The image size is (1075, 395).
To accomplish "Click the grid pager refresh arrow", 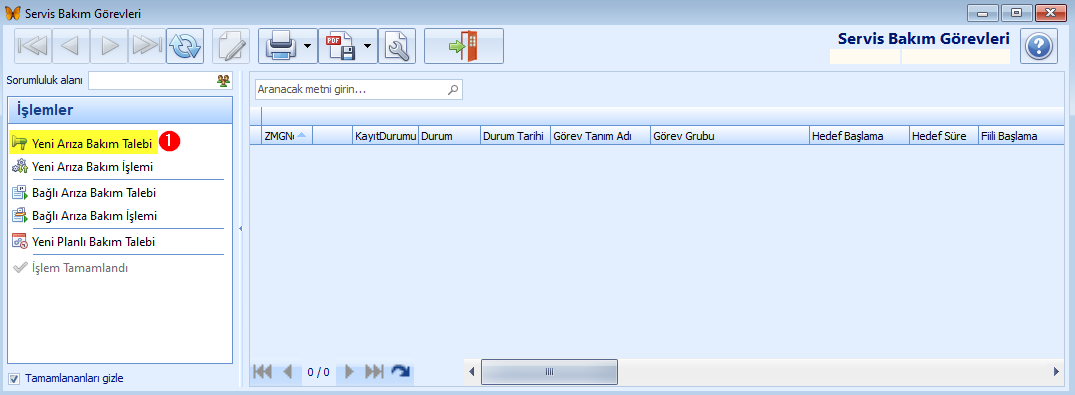I will 400,372.
